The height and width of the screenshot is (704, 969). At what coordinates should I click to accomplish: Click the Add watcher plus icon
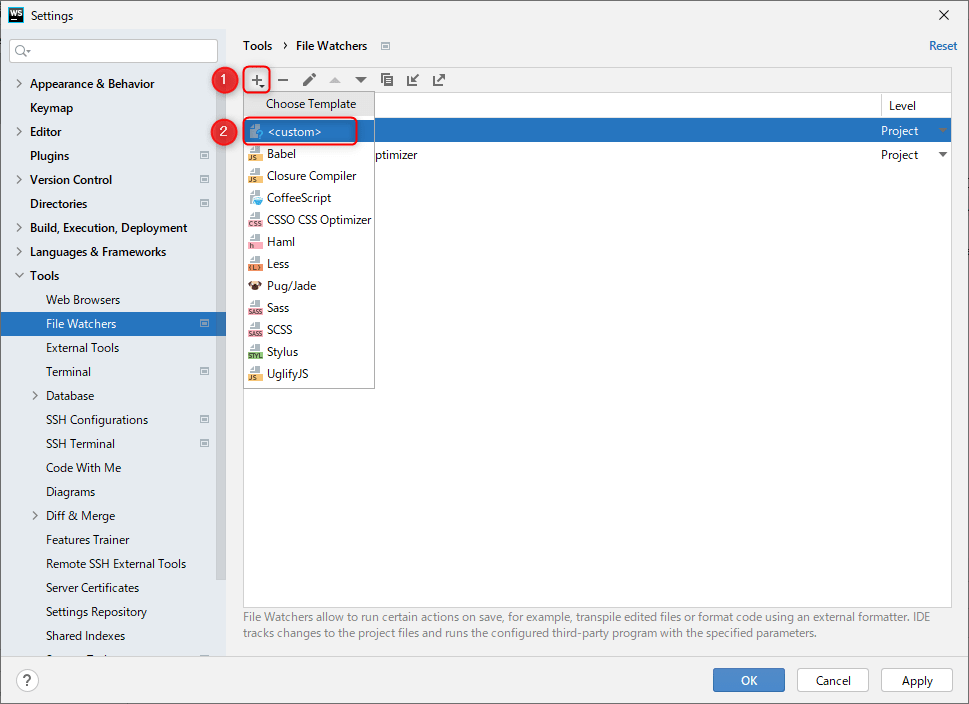pyautogui.click(x=257, y=80)
